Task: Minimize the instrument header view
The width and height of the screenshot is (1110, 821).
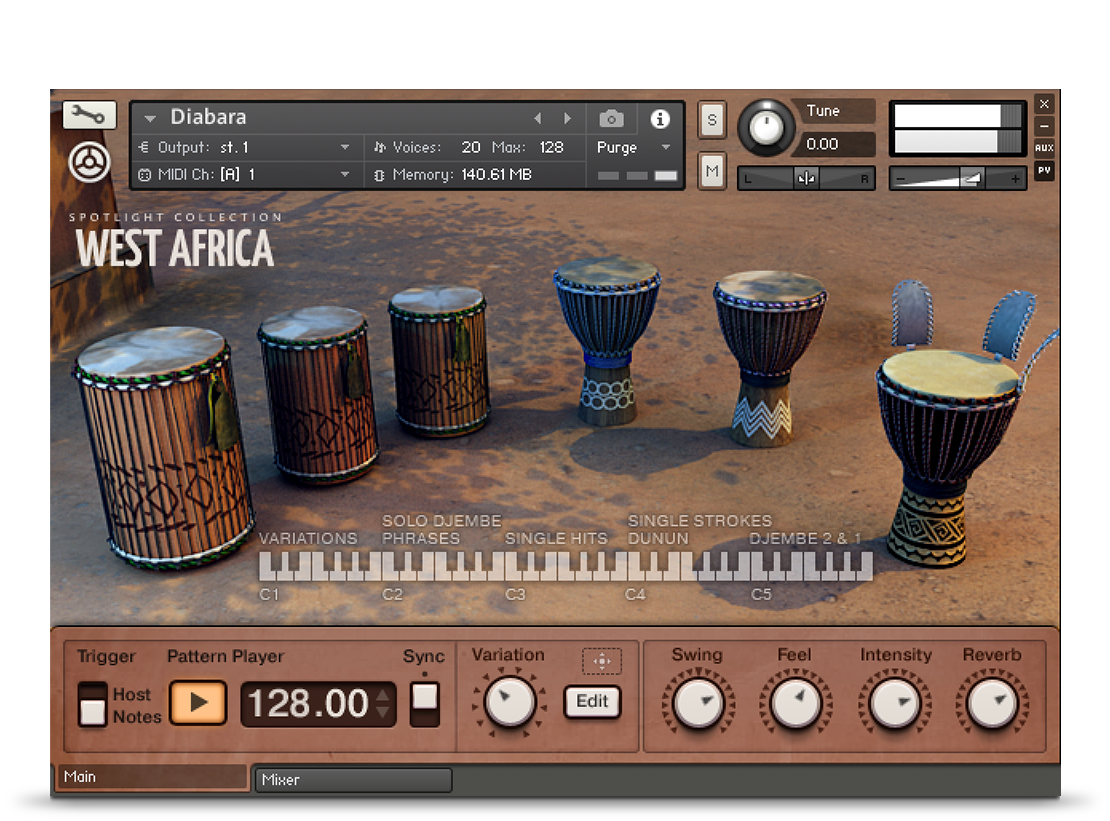Action: click(1044, 126)
